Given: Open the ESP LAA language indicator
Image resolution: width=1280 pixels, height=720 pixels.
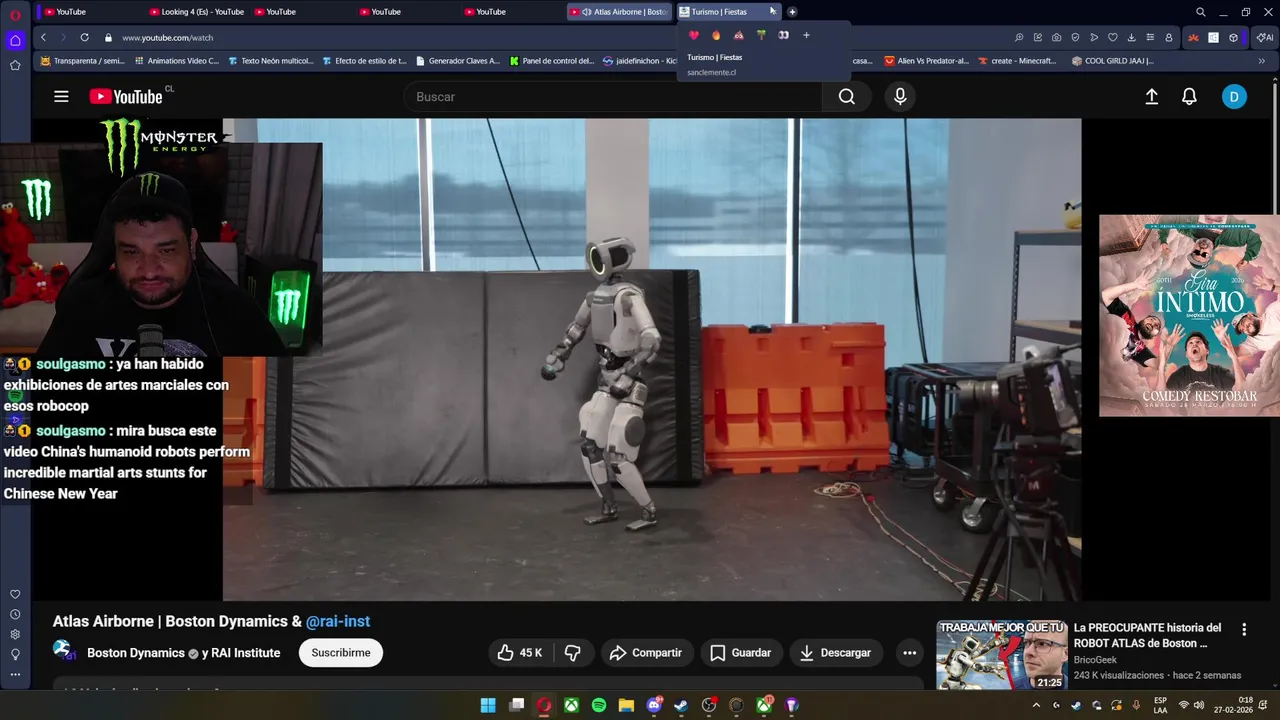Looking at the screenshot, I should tap(1160, 705).
